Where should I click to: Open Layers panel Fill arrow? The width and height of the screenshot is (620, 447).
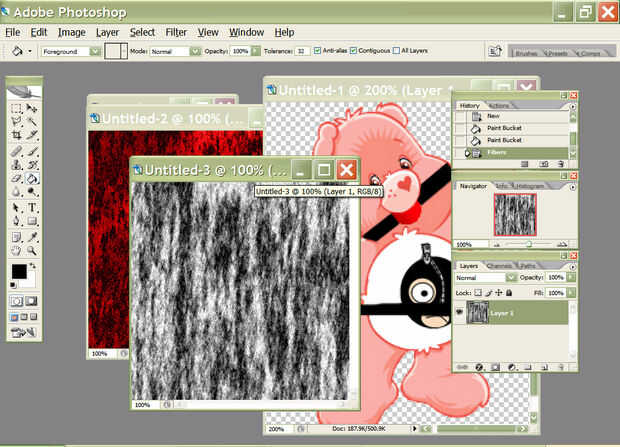point(571,293)
